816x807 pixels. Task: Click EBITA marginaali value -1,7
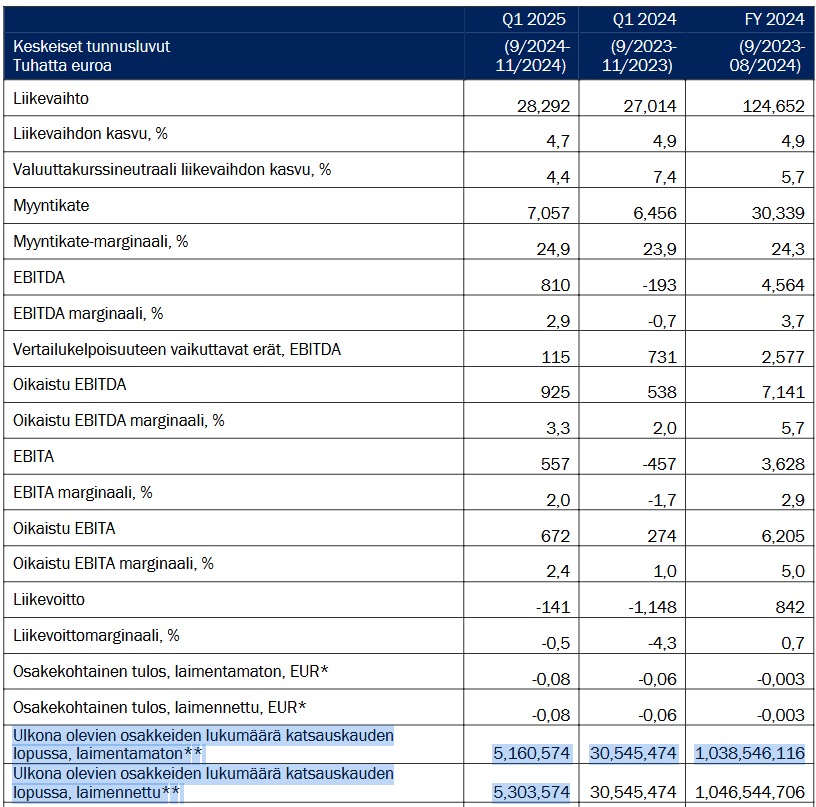(x=662, y=500)
